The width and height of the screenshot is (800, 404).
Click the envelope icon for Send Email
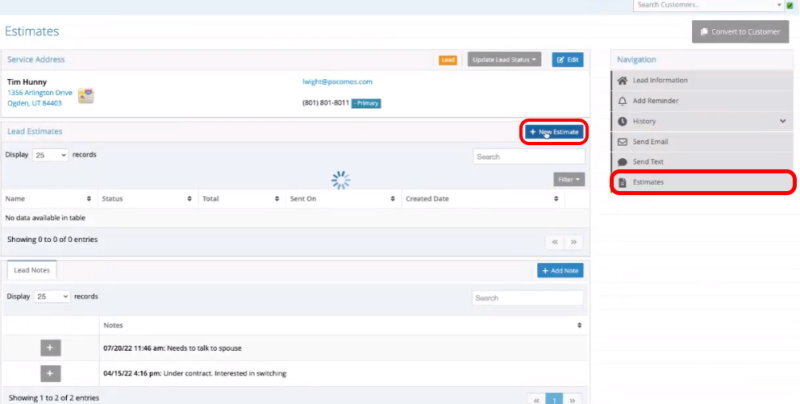pyautogui.click(x=623, y=142)
